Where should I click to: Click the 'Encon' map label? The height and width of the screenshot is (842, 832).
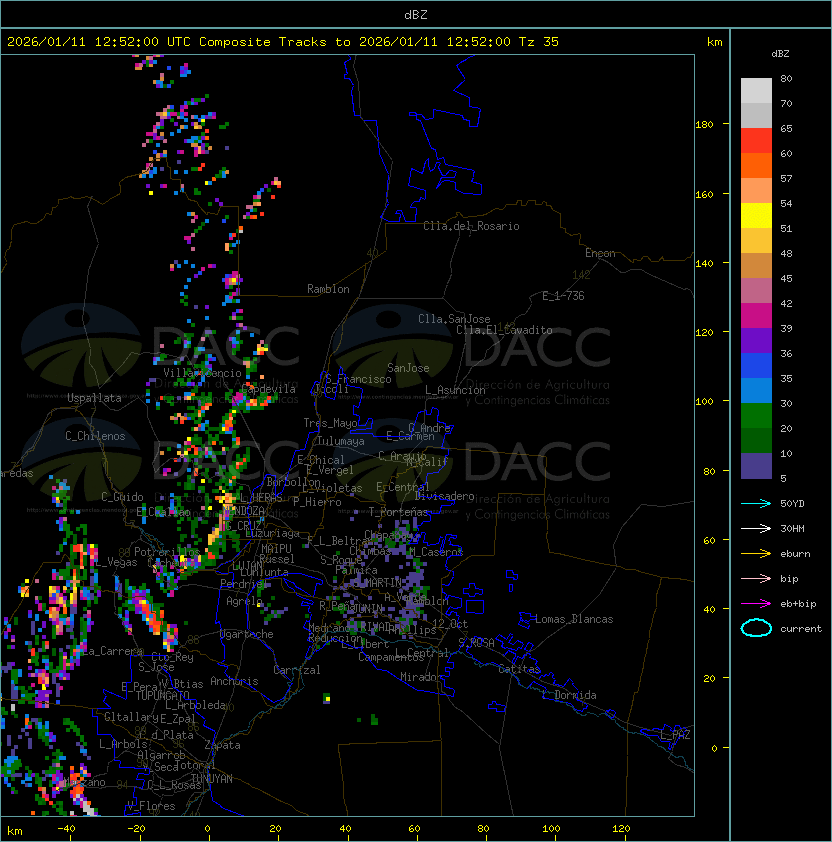pyautogui.click(x=600, y=253)
